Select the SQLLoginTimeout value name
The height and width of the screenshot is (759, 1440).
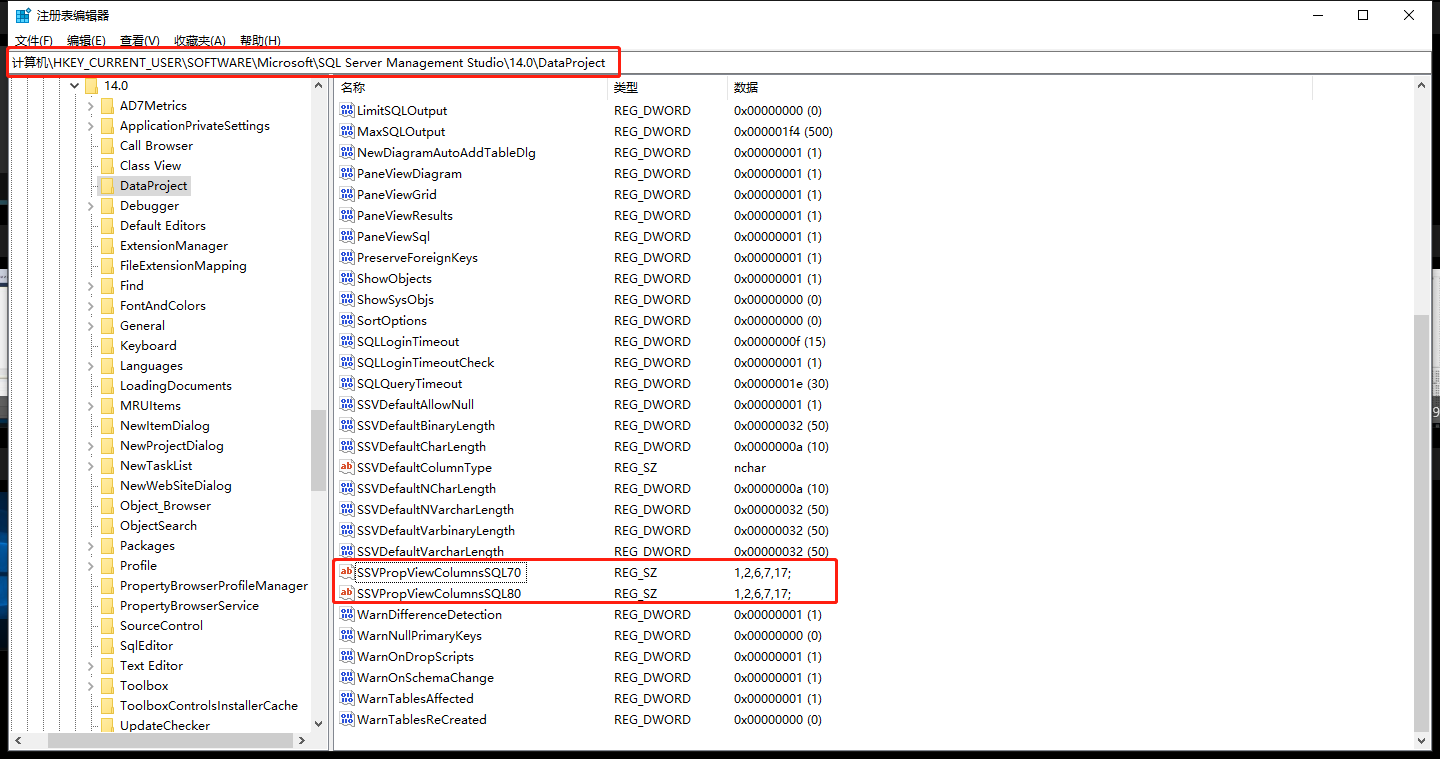[x=408, y=341]
